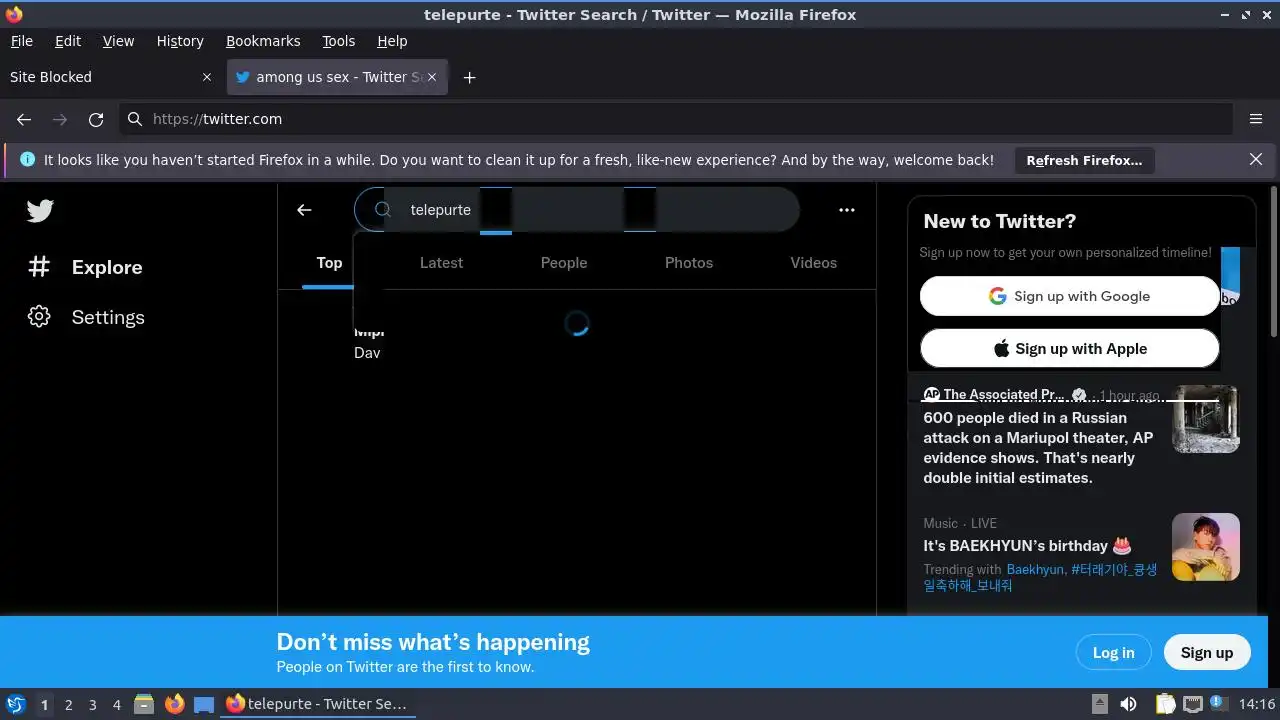
Task: Open the History menu
Action: coord(180,41)
